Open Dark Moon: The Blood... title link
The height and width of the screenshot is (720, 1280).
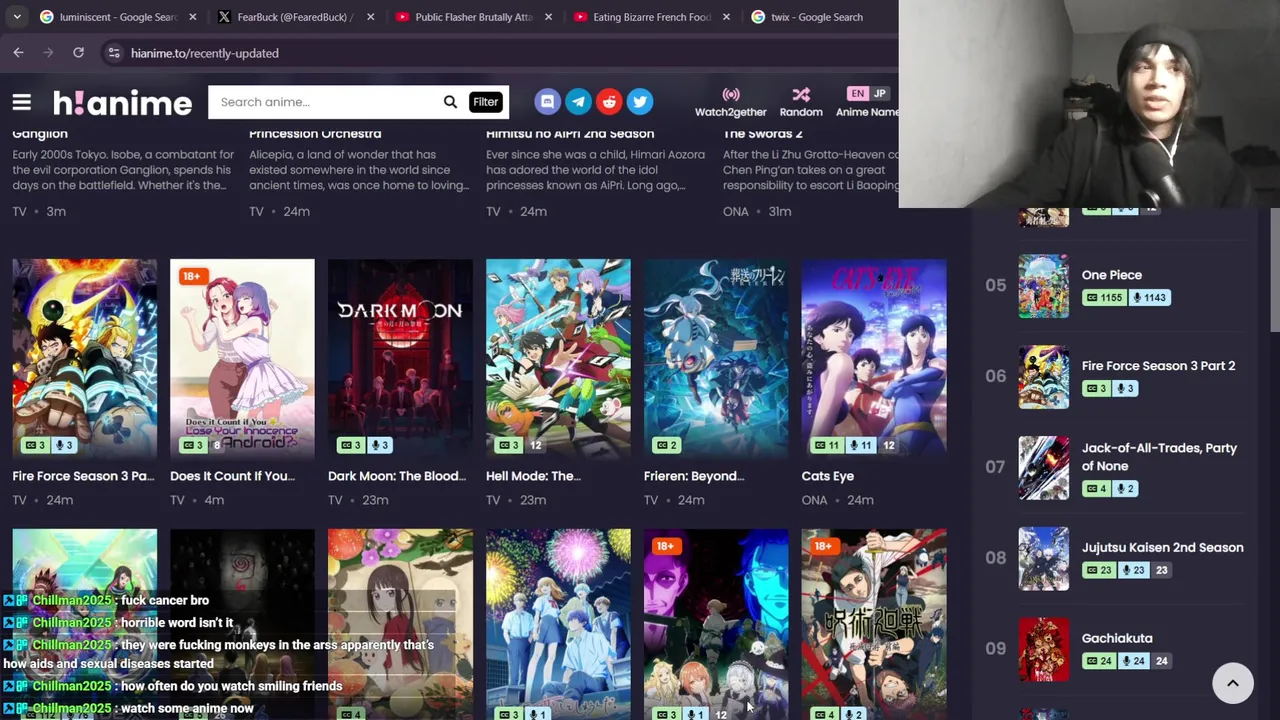click(397, 476)
